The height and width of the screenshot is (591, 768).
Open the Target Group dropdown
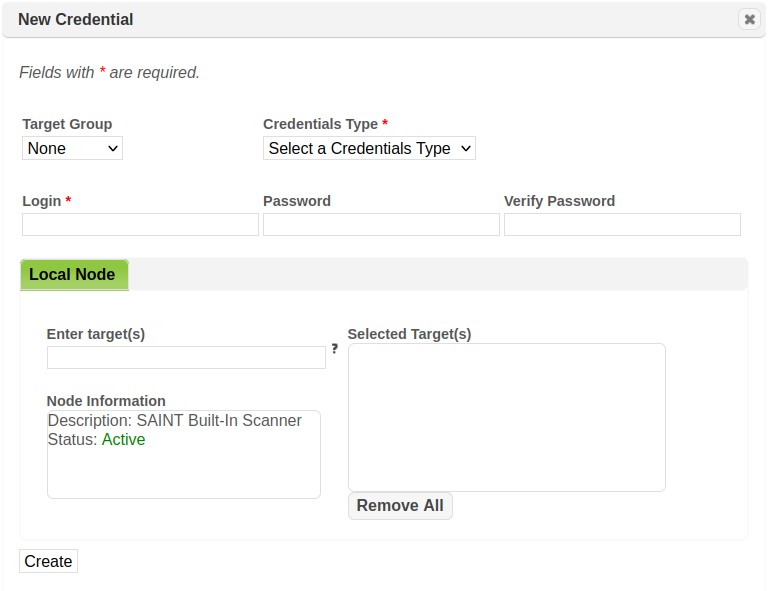pos(72,148)
